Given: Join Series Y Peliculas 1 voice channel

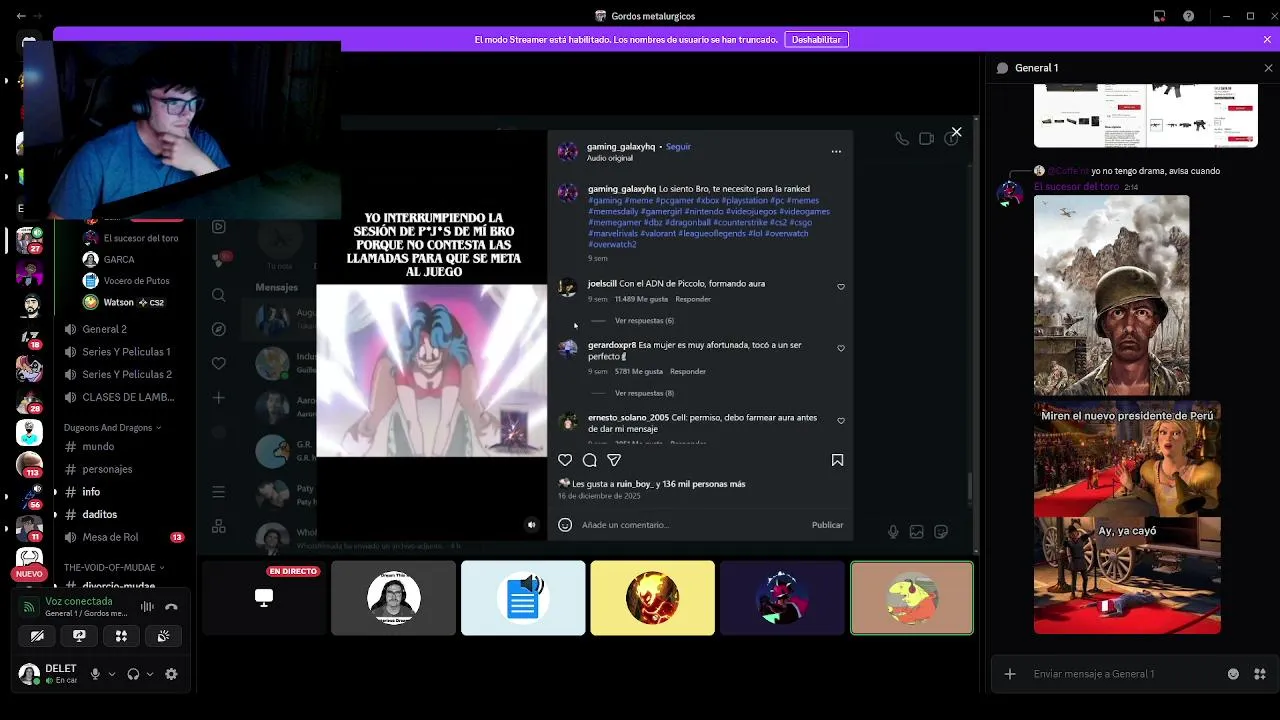Looking at the screenshot, I should tap(125, 352).
